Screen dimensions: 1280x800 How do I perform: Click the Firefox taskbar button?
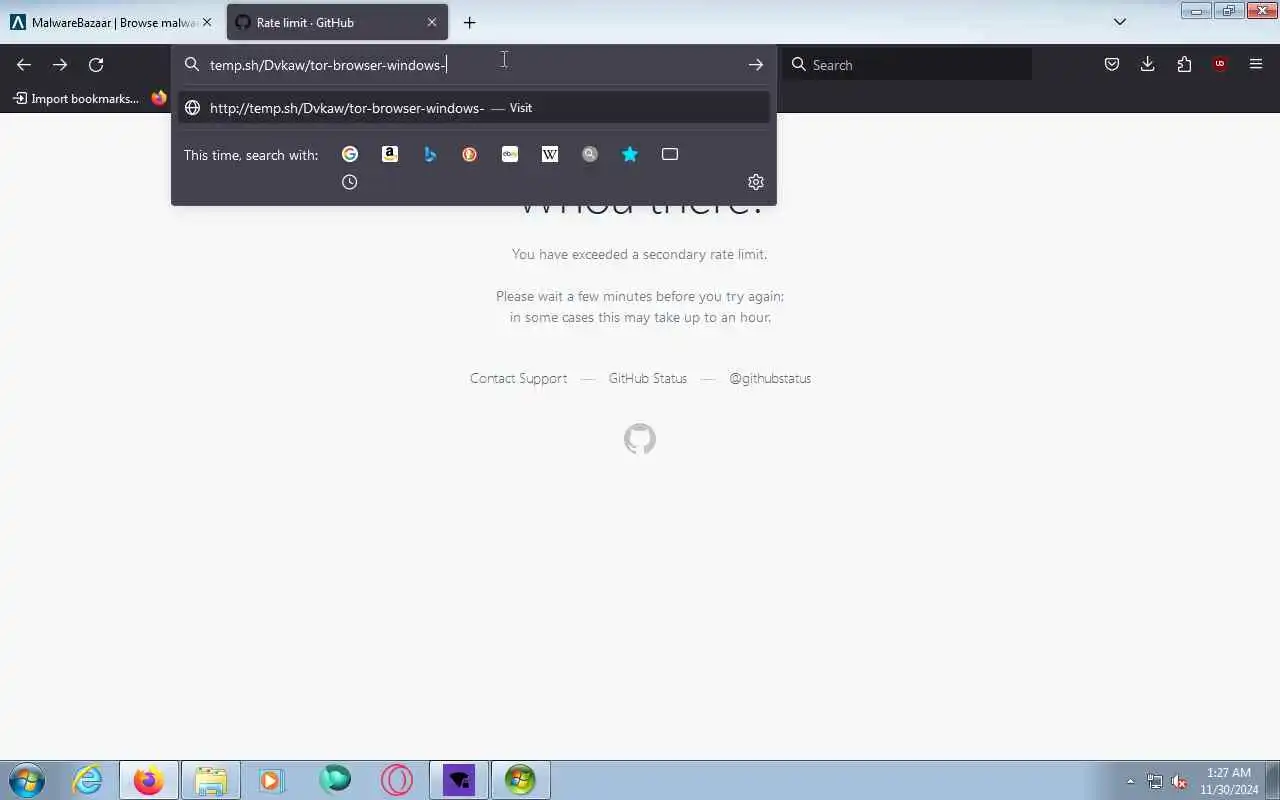(148, 780)
